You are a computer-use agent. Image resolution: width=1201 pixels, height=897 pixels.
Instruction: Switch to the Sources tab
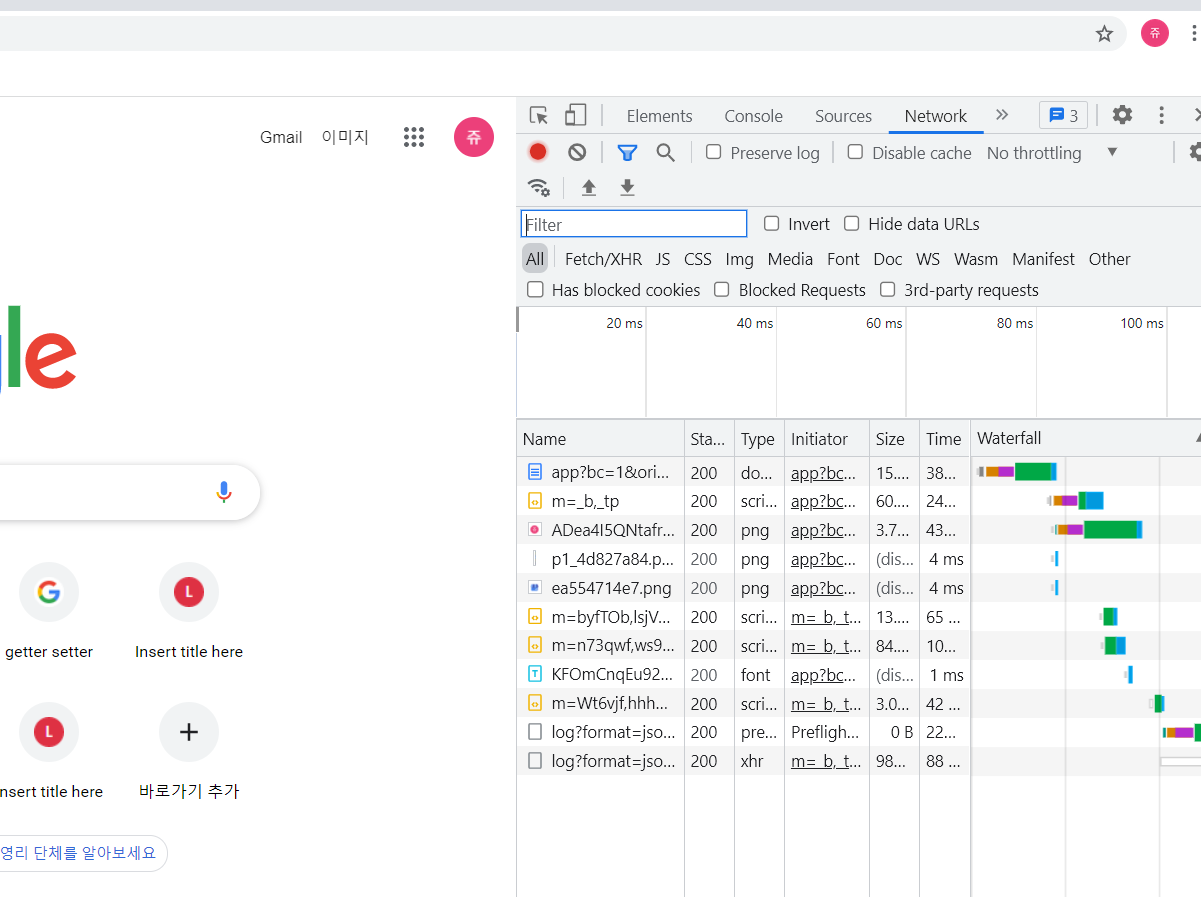pyautogui.click(x=843, y=116)
